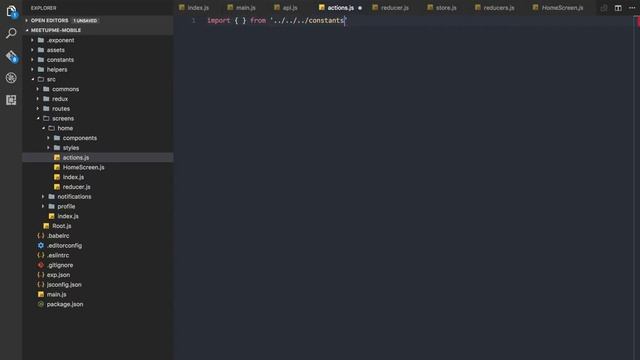
Task: Expand the constants folder arrow
Action: tap(32, 60)
